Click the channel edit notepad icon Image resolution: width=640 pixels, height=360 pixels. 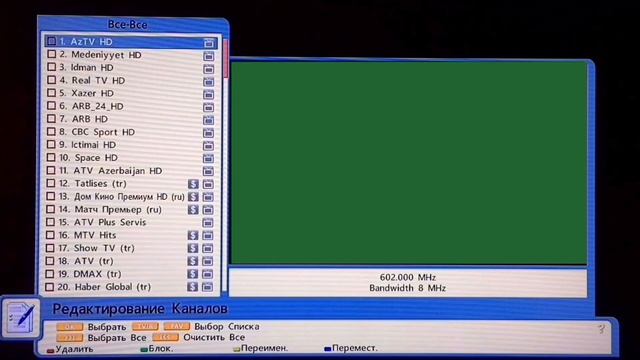(x=20, y=318)
